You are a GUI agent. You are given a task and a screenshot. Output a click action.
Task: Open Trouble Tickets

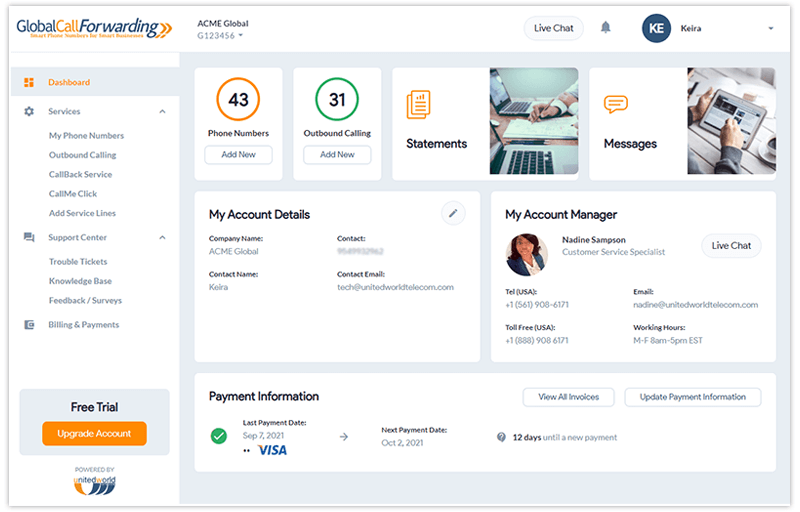click(78, 262)
